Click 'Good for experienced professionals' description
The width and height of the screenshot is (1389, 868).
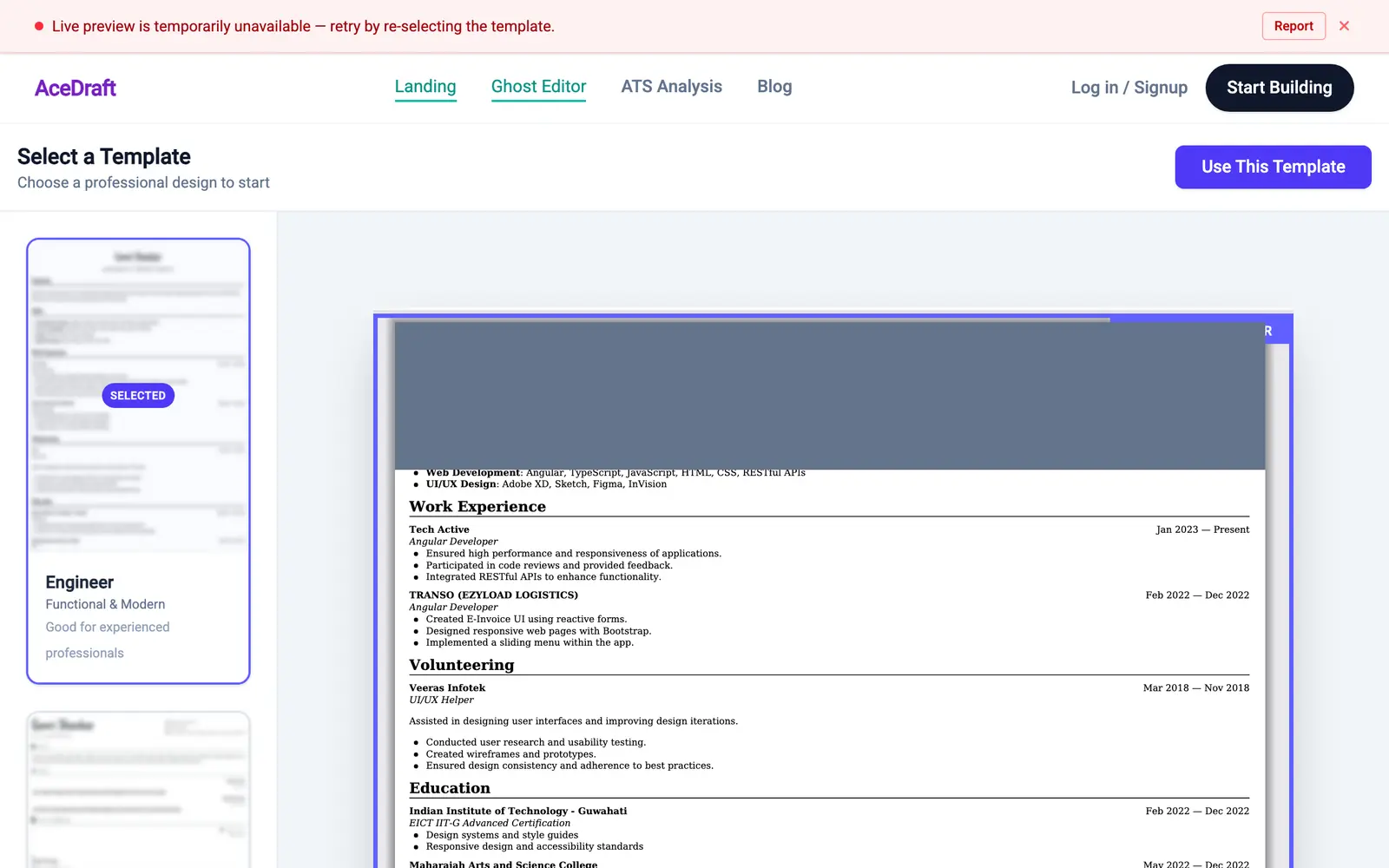tap(108, 640)
